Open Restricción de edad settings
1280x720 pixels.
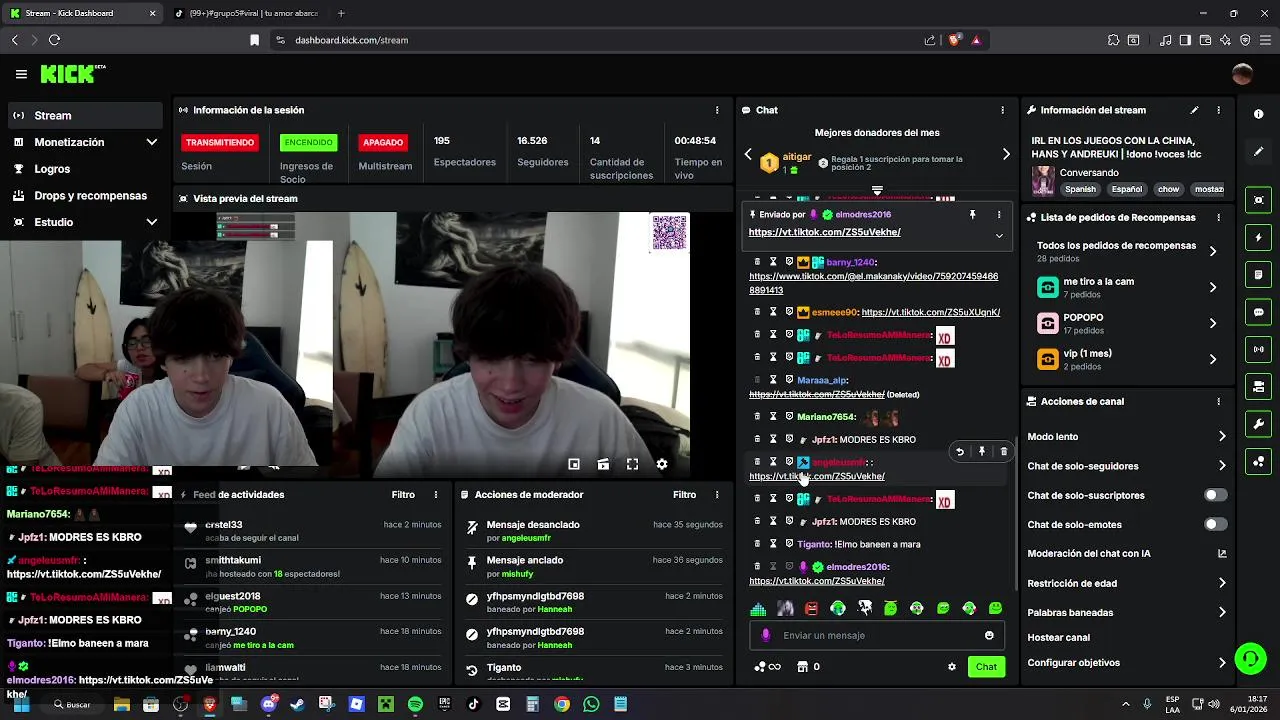[1127, 583]
